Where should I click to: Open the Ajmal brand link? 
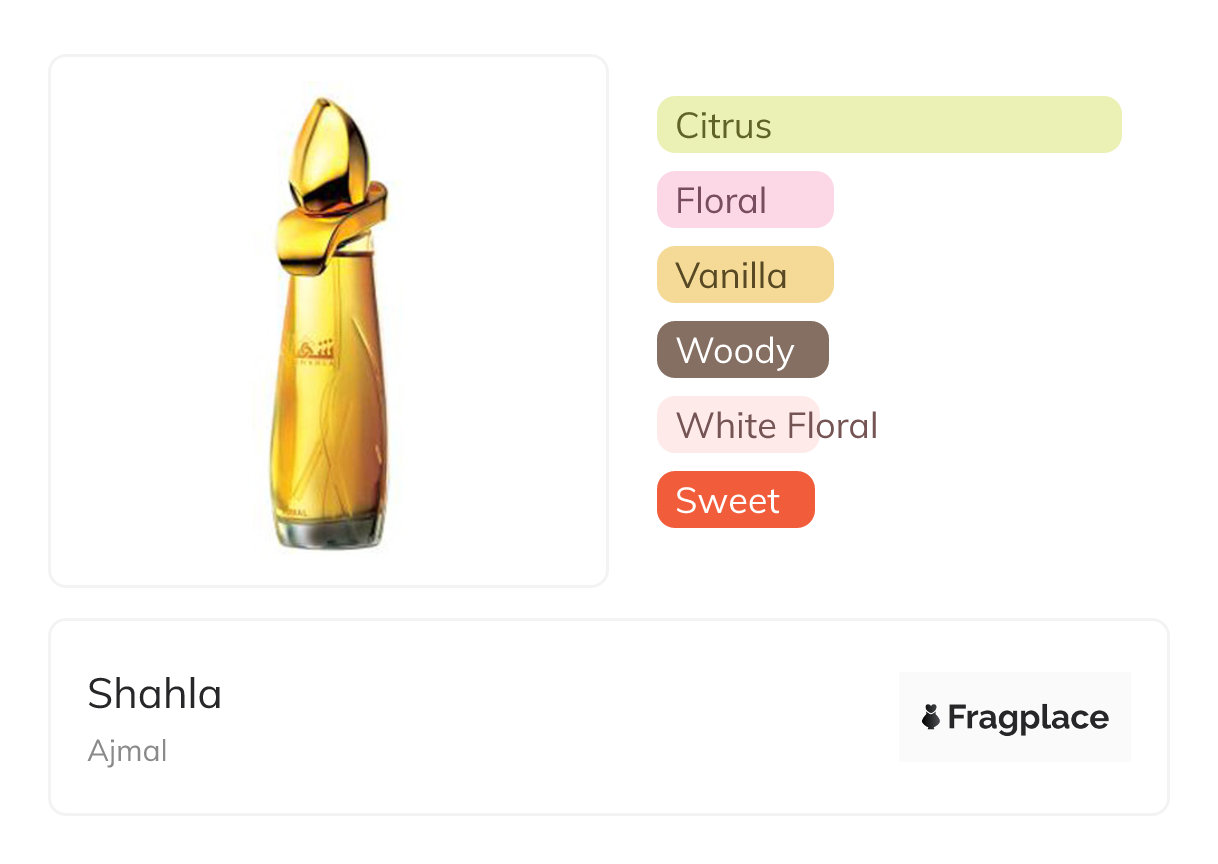[x=127, y=751]
